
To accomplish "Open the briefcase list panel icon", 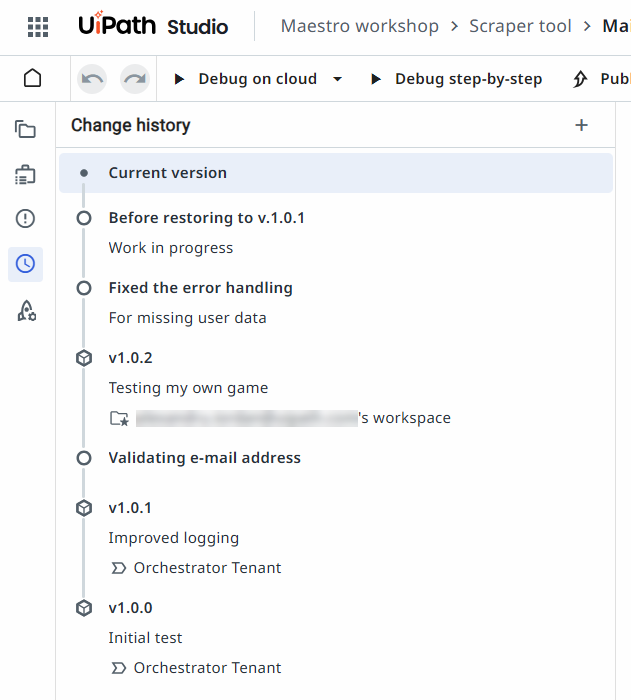I will point(25,175).
